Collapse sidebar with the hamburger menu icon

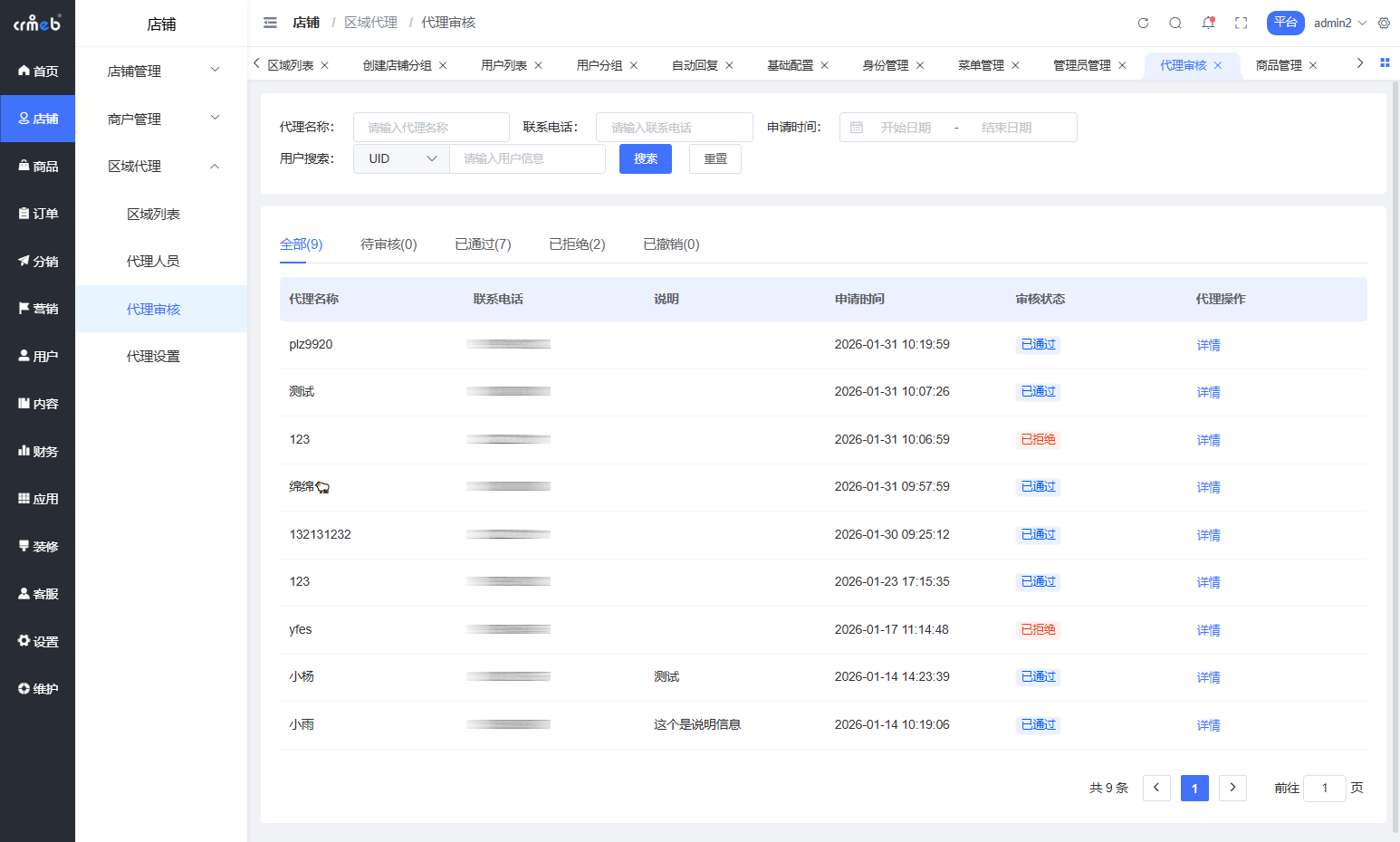[x=270, y=23]
